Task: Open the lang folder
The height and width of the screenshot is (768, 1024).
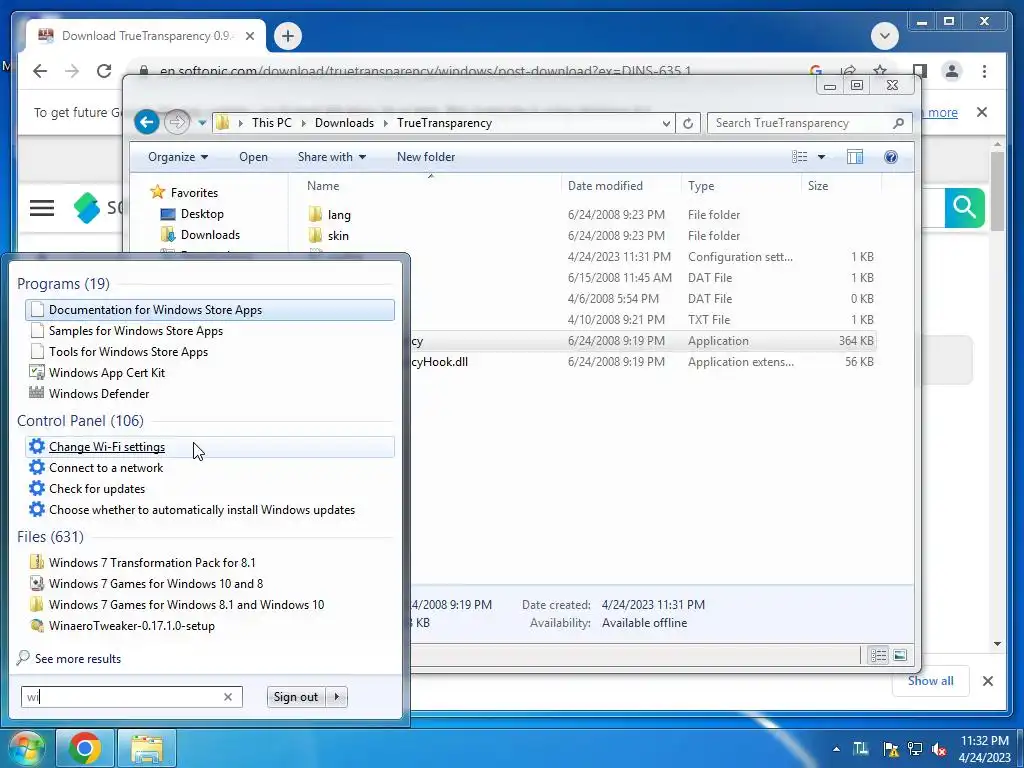Action: (x=339, y=214)
